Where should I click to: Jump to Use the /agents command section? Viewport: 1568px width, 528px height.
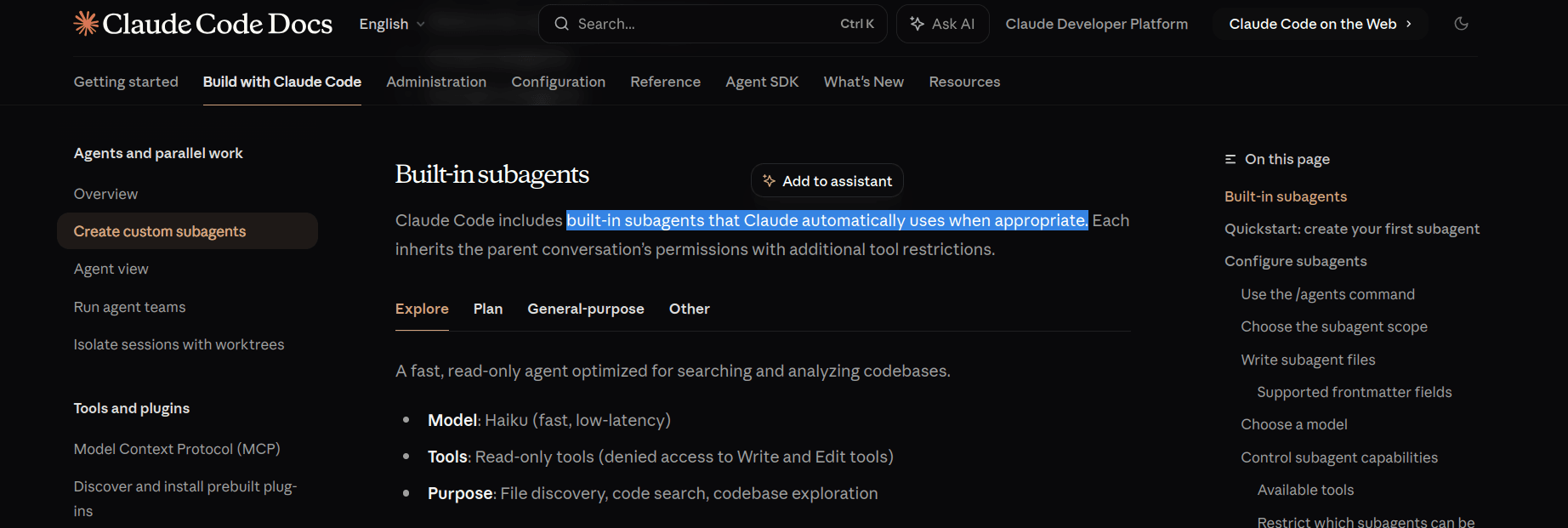[1328, 294]
